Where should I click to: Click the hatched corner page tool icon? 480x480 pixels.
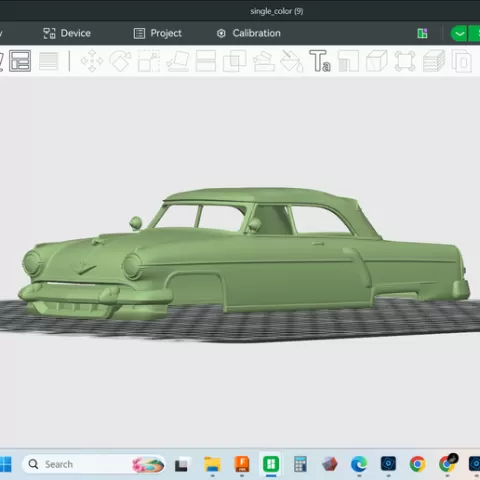coord(348,61)
